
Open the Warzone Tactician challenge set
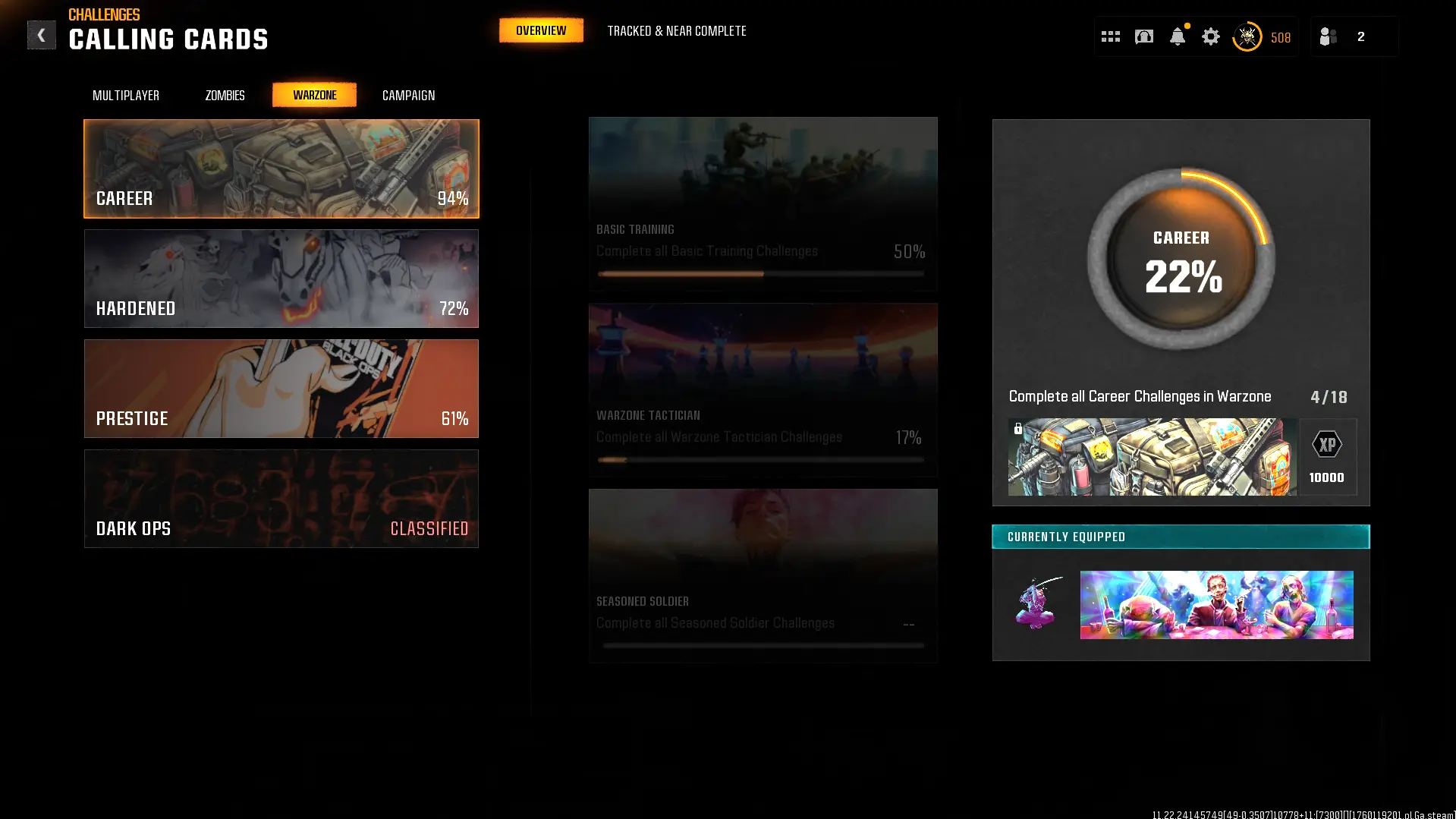point(763,389)
